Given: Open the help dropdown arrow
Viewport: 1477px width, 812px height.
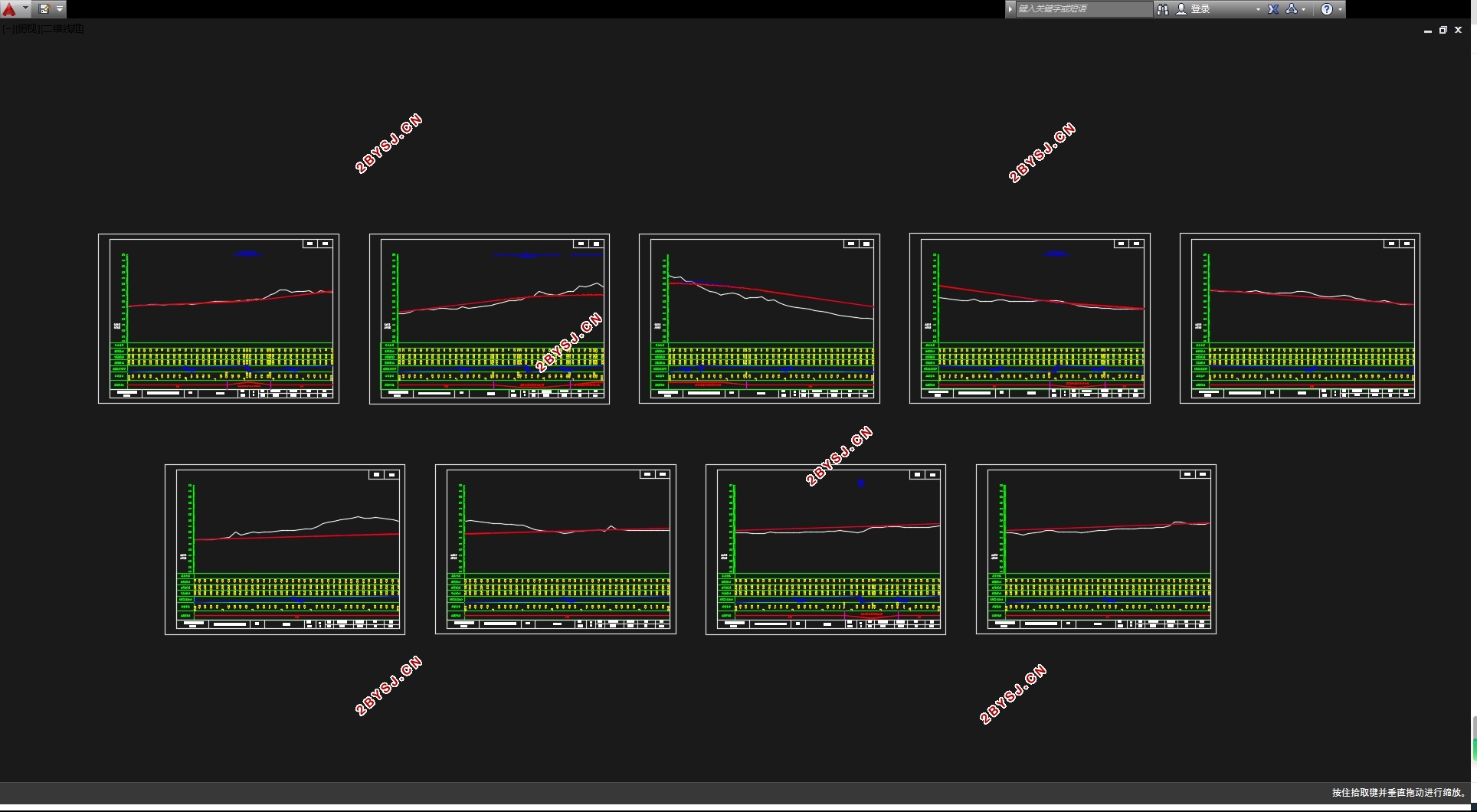Looking at the screenshot, I should 1340,9.
